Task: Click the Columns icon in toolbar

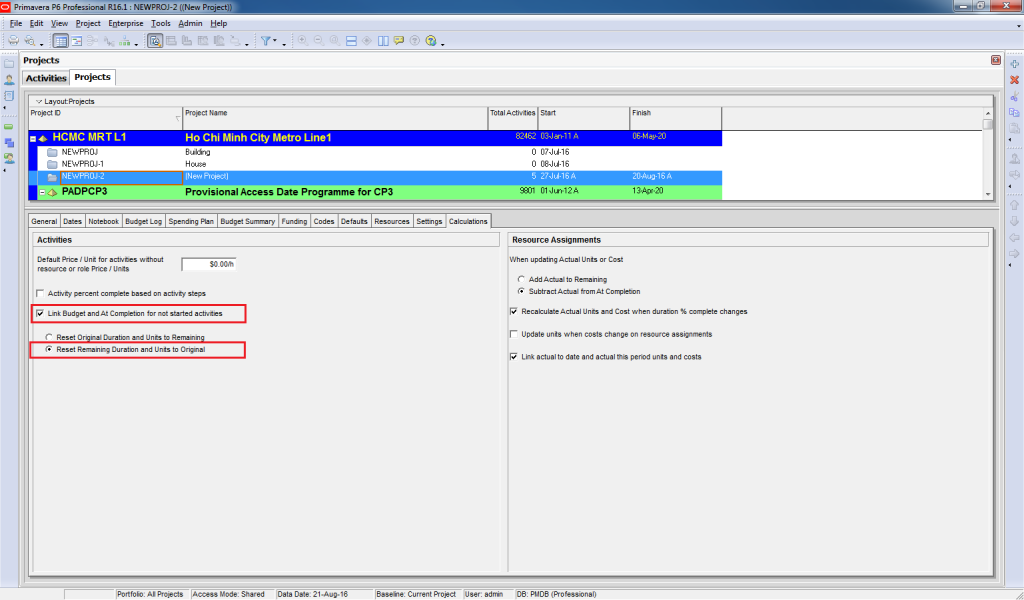Action: [x=383, y=40]
